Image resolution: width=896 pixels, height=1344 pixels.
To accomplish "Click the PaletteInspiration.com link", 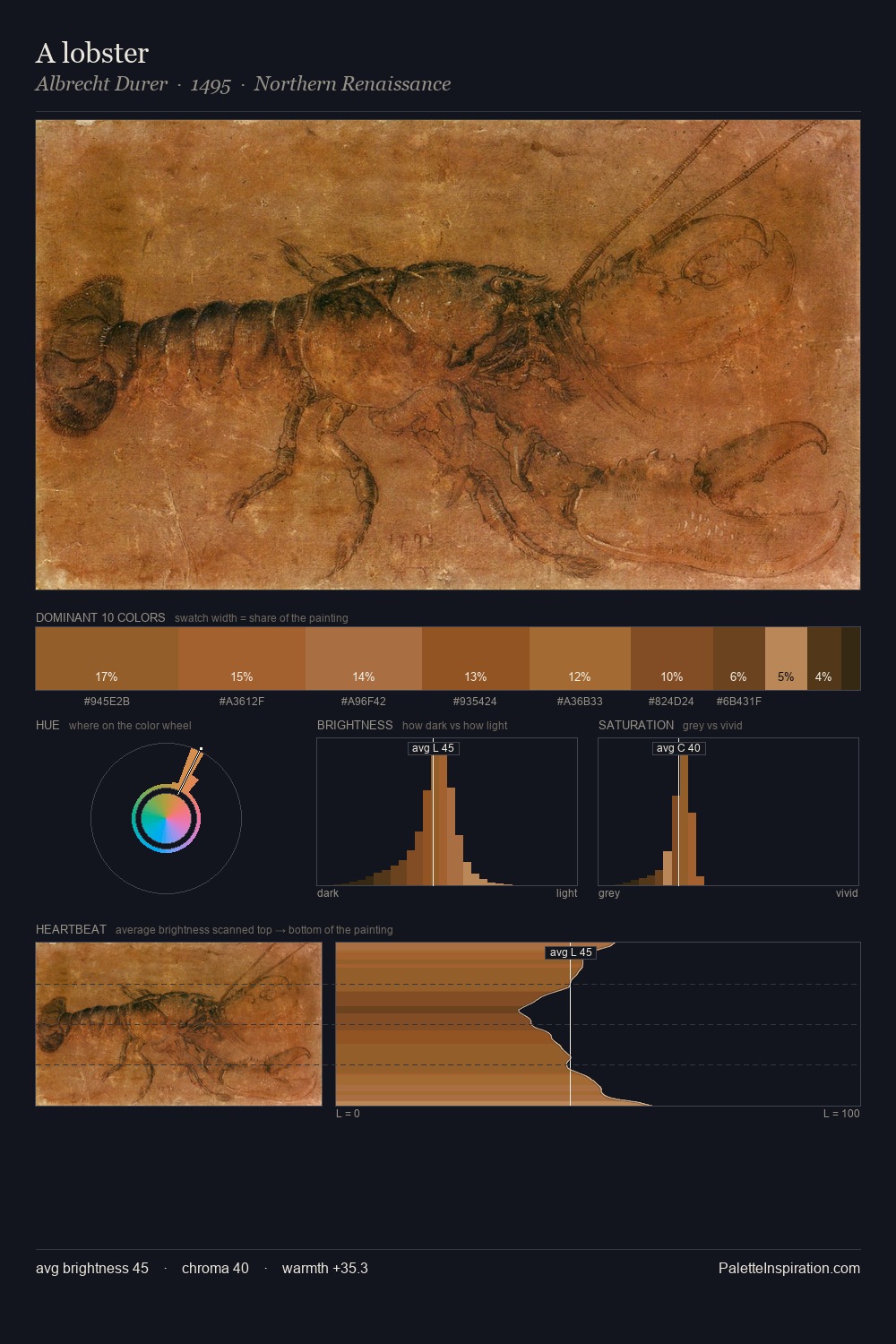I will coord(789,1268).
